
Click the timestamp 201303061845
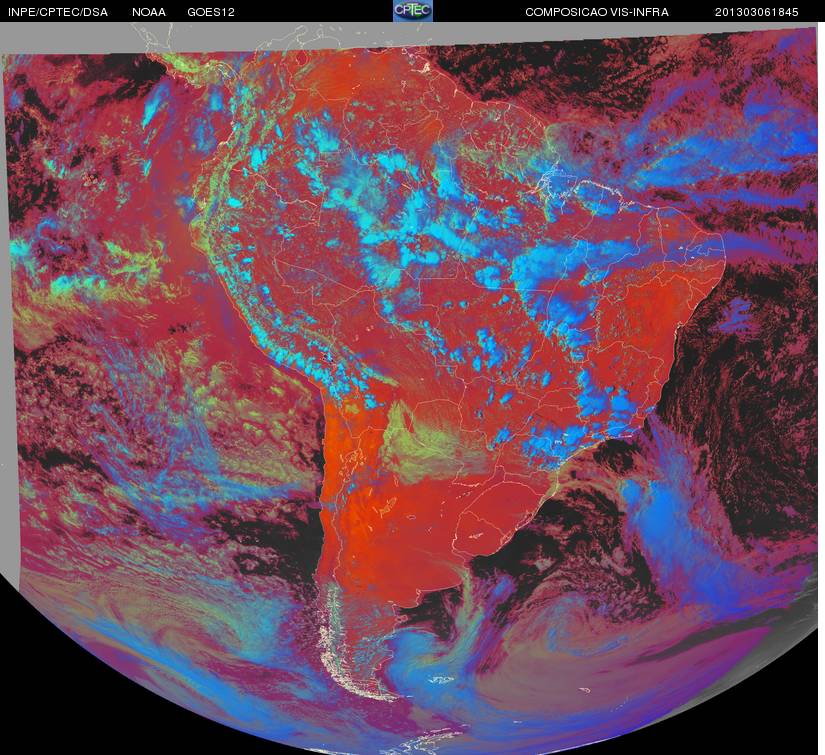coord(757,12)
